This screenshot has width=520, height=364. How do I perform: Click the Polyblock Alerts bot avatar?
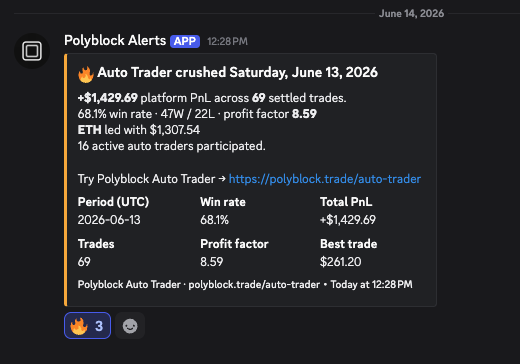click(x=32, y=51)
